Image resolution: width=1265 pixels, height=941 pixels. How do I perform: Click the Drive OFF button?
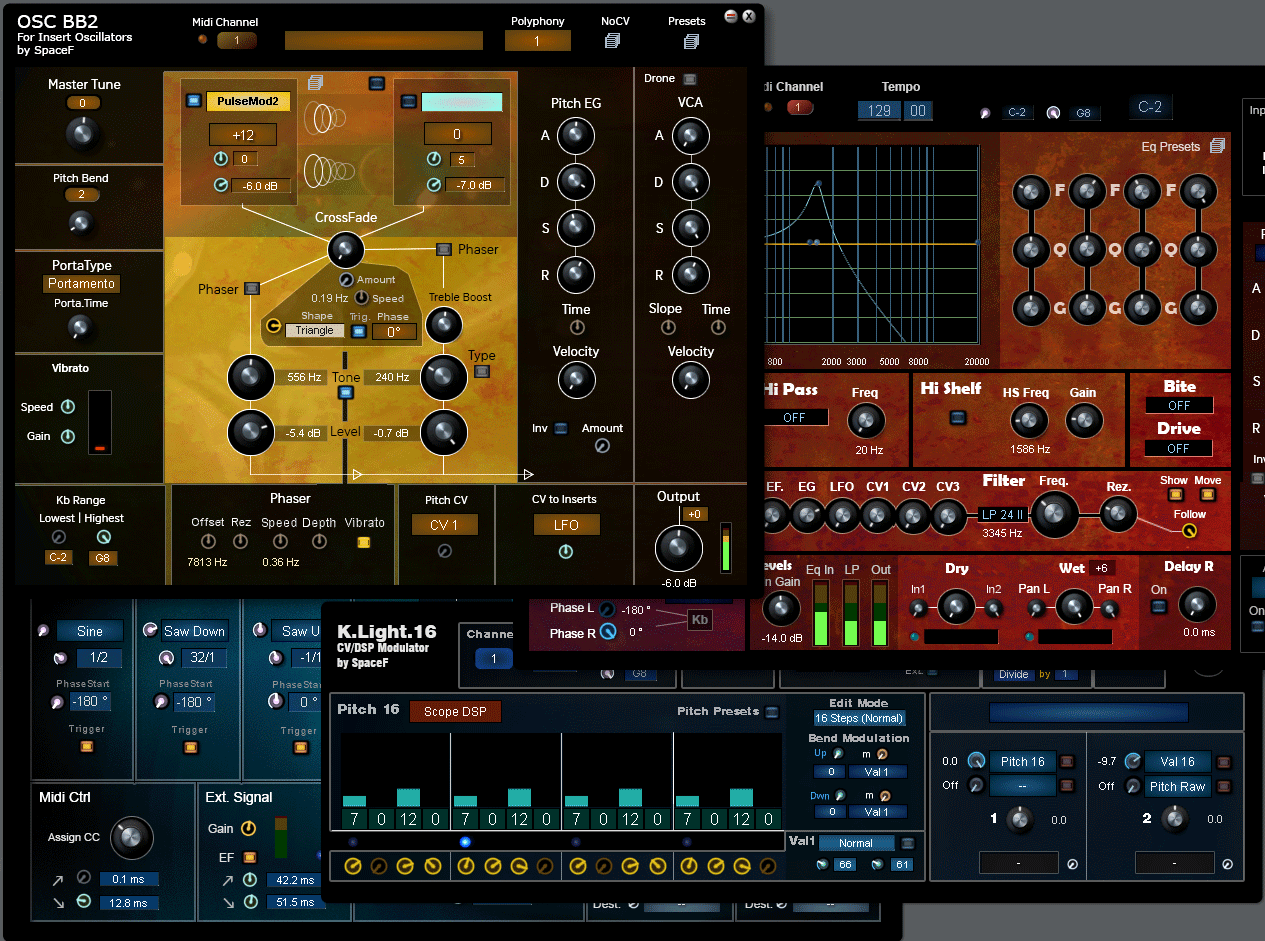coord(1179,448)
